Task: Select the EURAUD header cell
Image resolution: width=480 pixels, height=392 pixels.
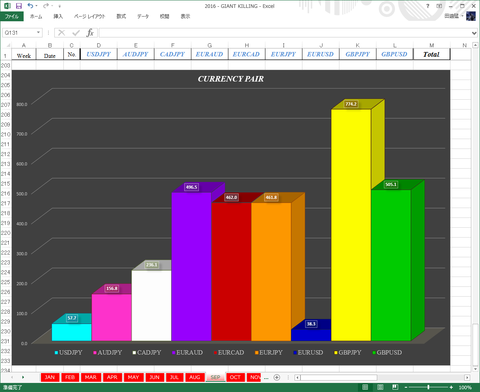Action: point(210,54)
